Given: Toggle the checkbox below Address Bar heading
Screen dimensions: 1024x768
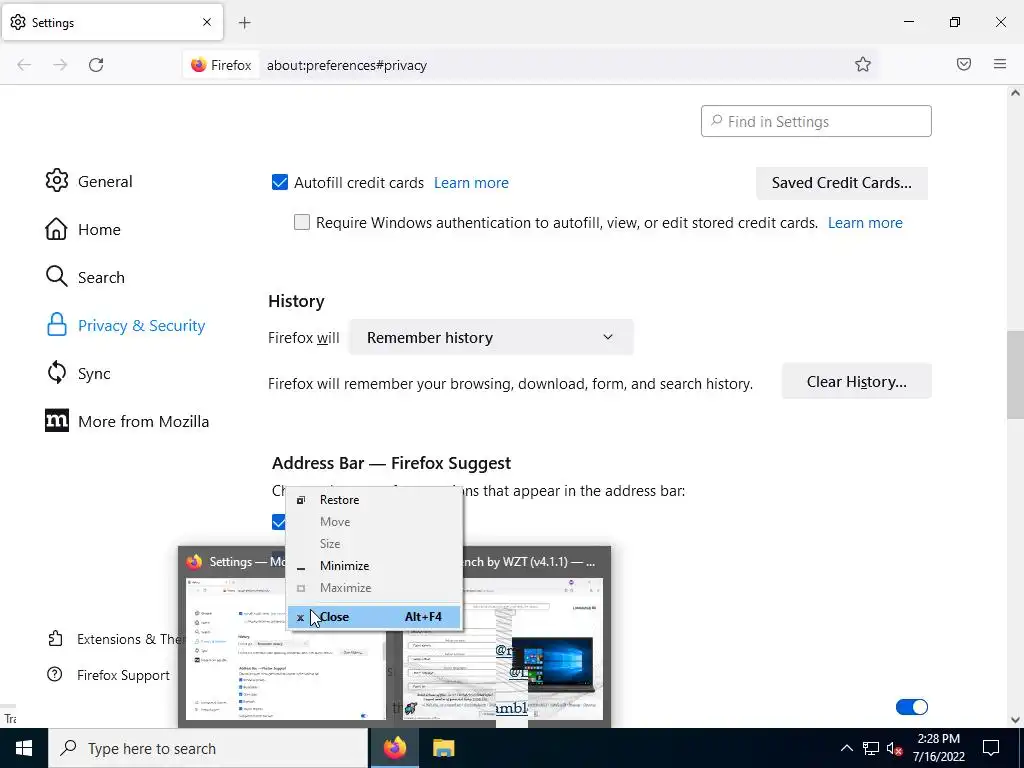Looking at the screenshot, I should click(x=279, y=521).
